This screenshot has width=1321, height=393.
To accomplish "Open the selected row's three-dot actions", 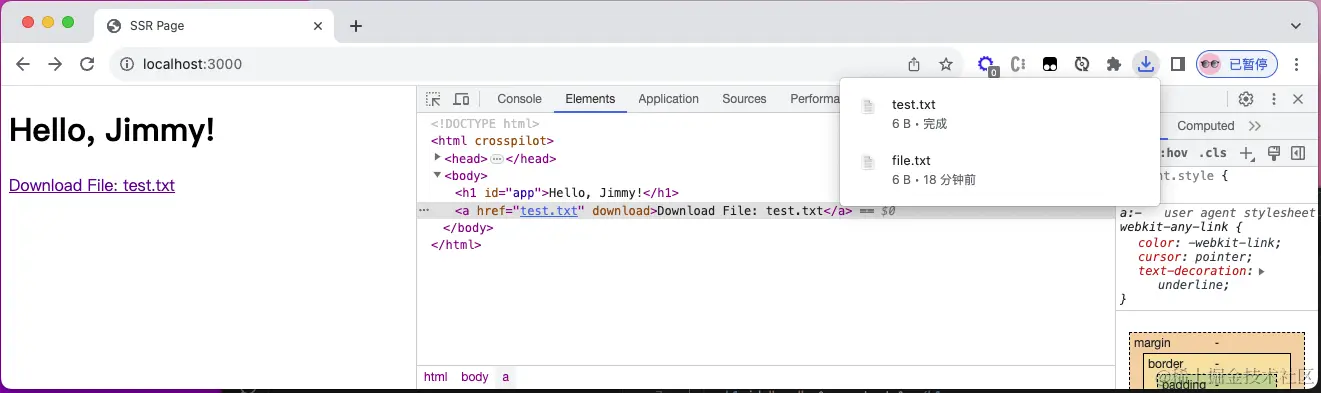I will [x=424, y=210].
